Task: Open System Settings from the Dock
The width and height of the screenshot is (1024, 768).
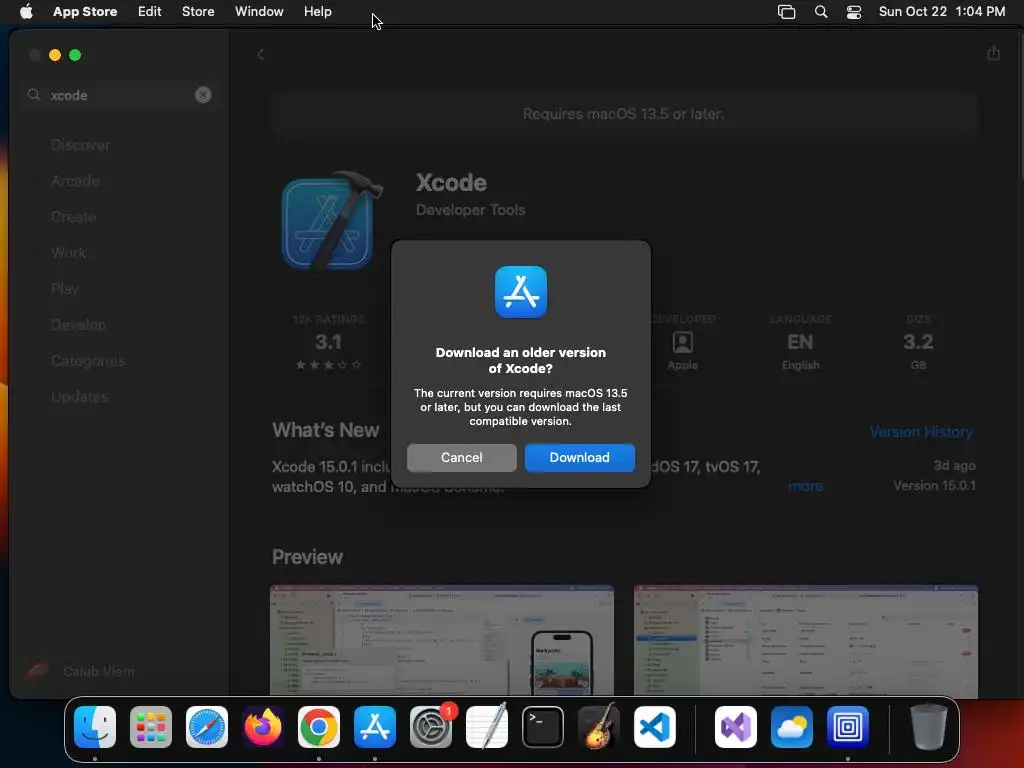Action: (x=431, y=727)
